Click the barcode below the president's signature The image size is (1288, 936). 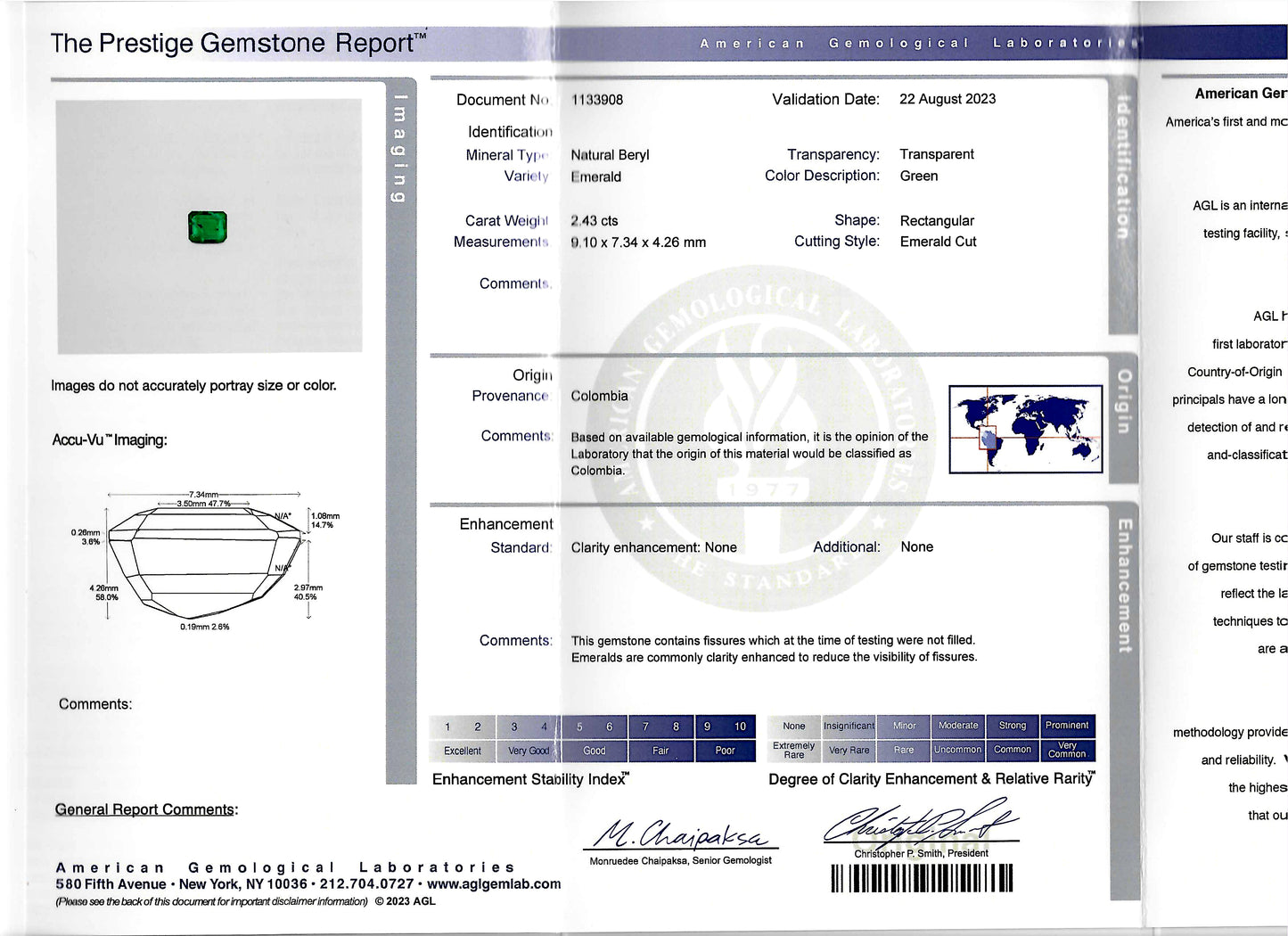click(x=922, y=879)
